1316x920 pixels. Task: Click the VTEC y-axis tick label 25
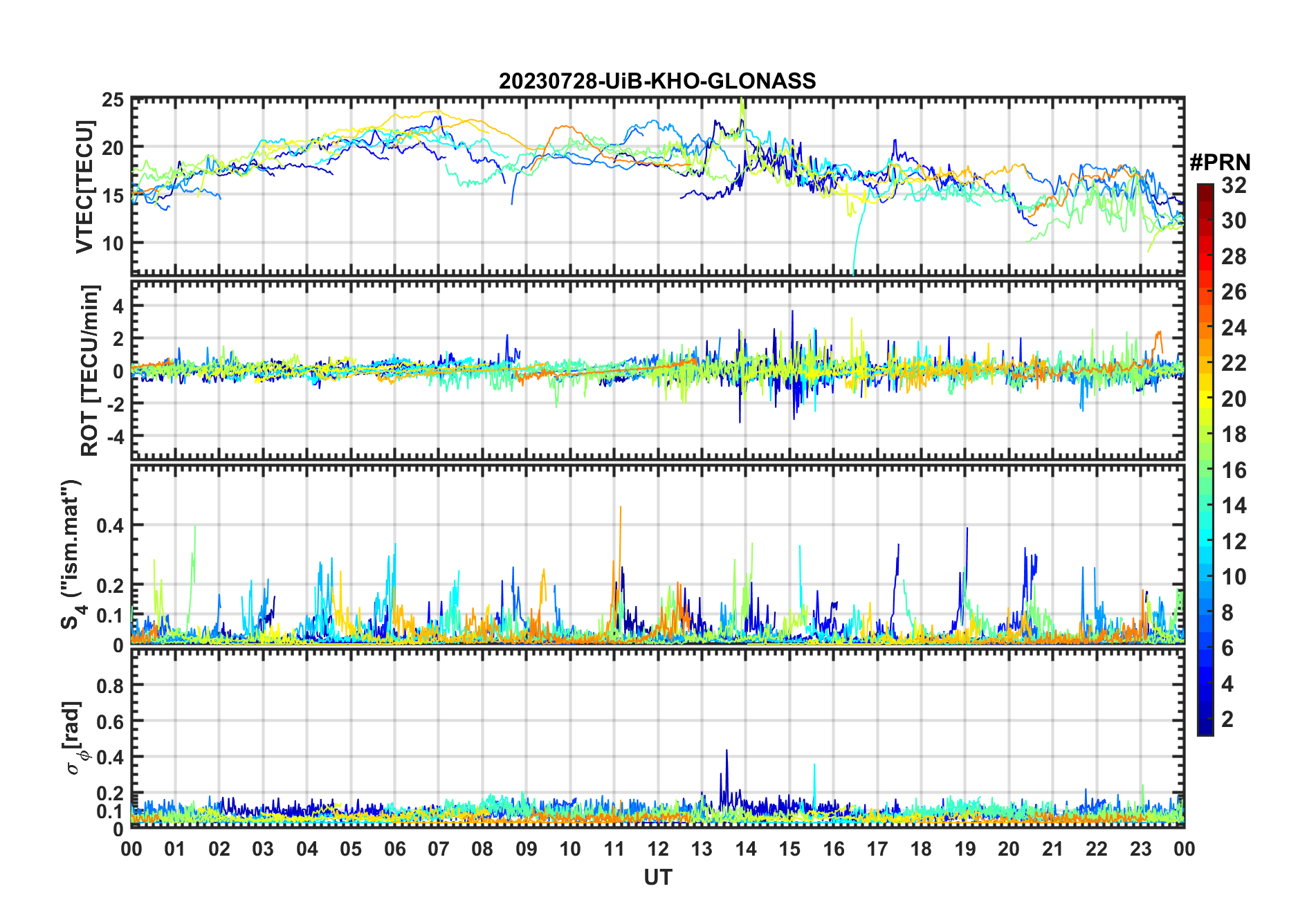point(113,100)
